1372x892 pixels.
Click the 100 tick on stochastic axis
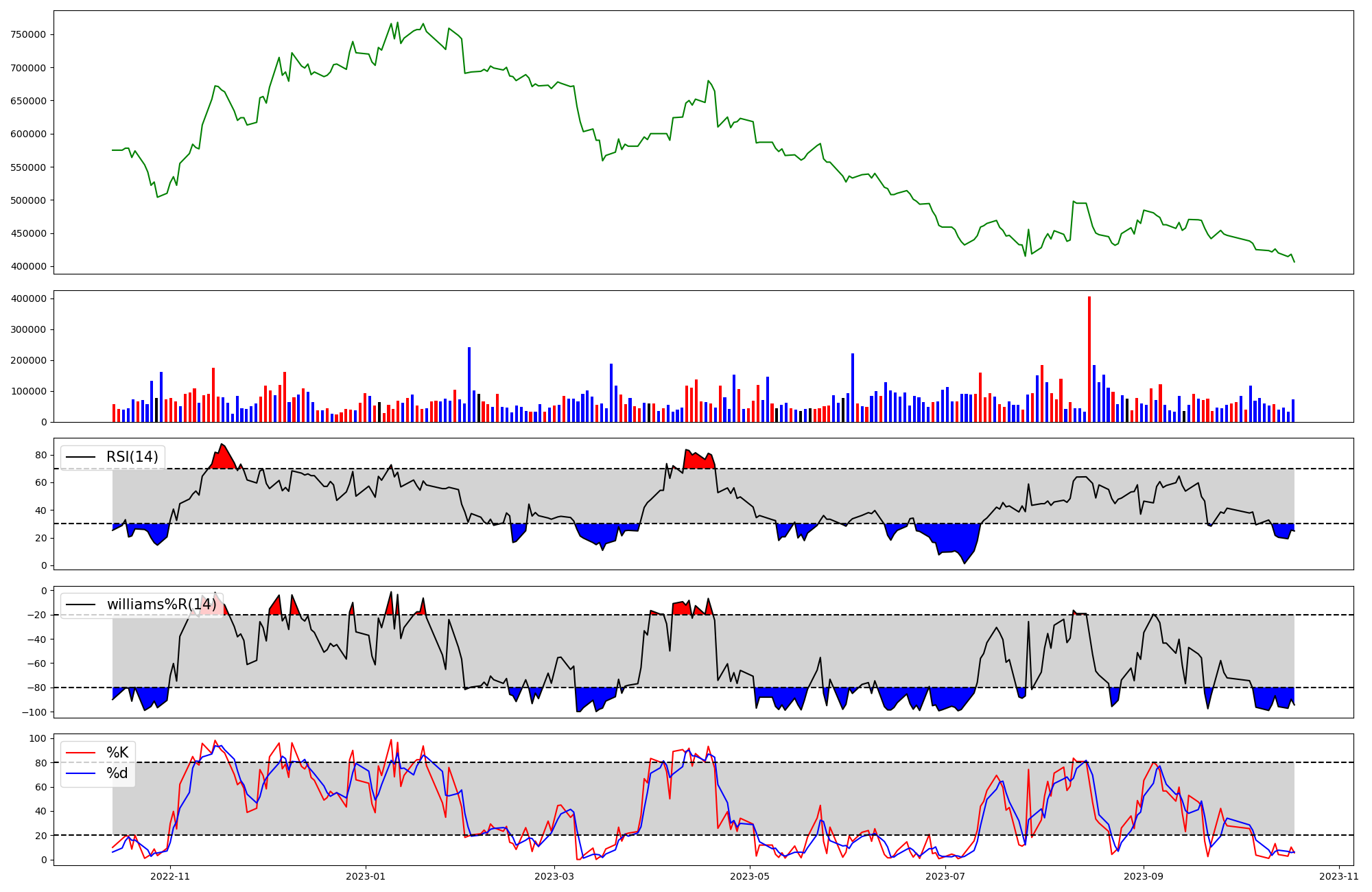pos(38,739)
